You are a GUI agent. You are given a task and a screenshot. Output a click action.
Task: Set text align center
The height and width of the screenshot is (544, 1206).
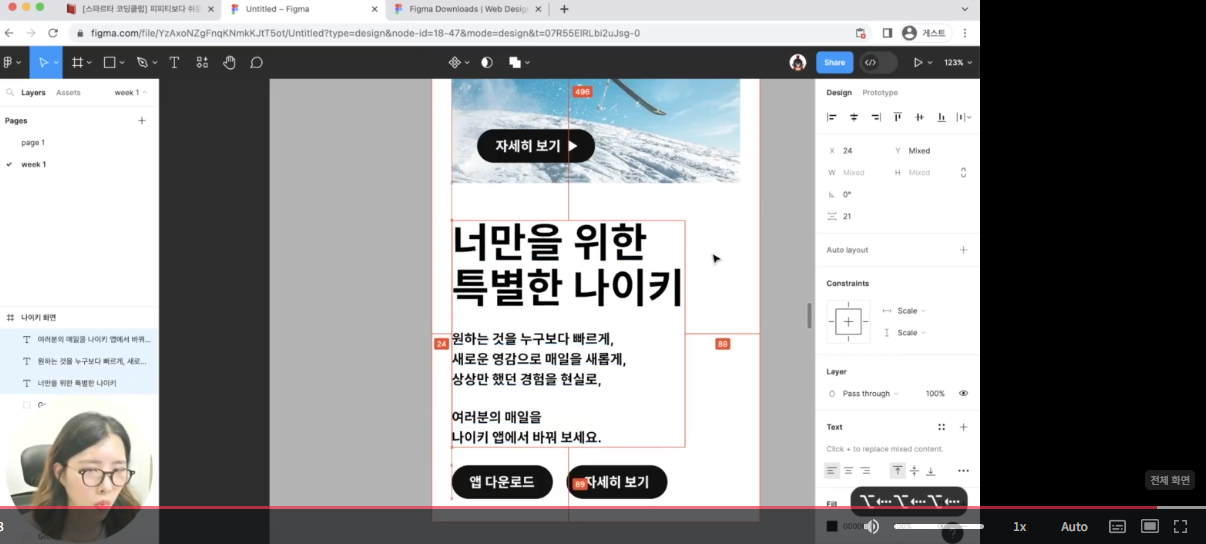coord(849,471)
